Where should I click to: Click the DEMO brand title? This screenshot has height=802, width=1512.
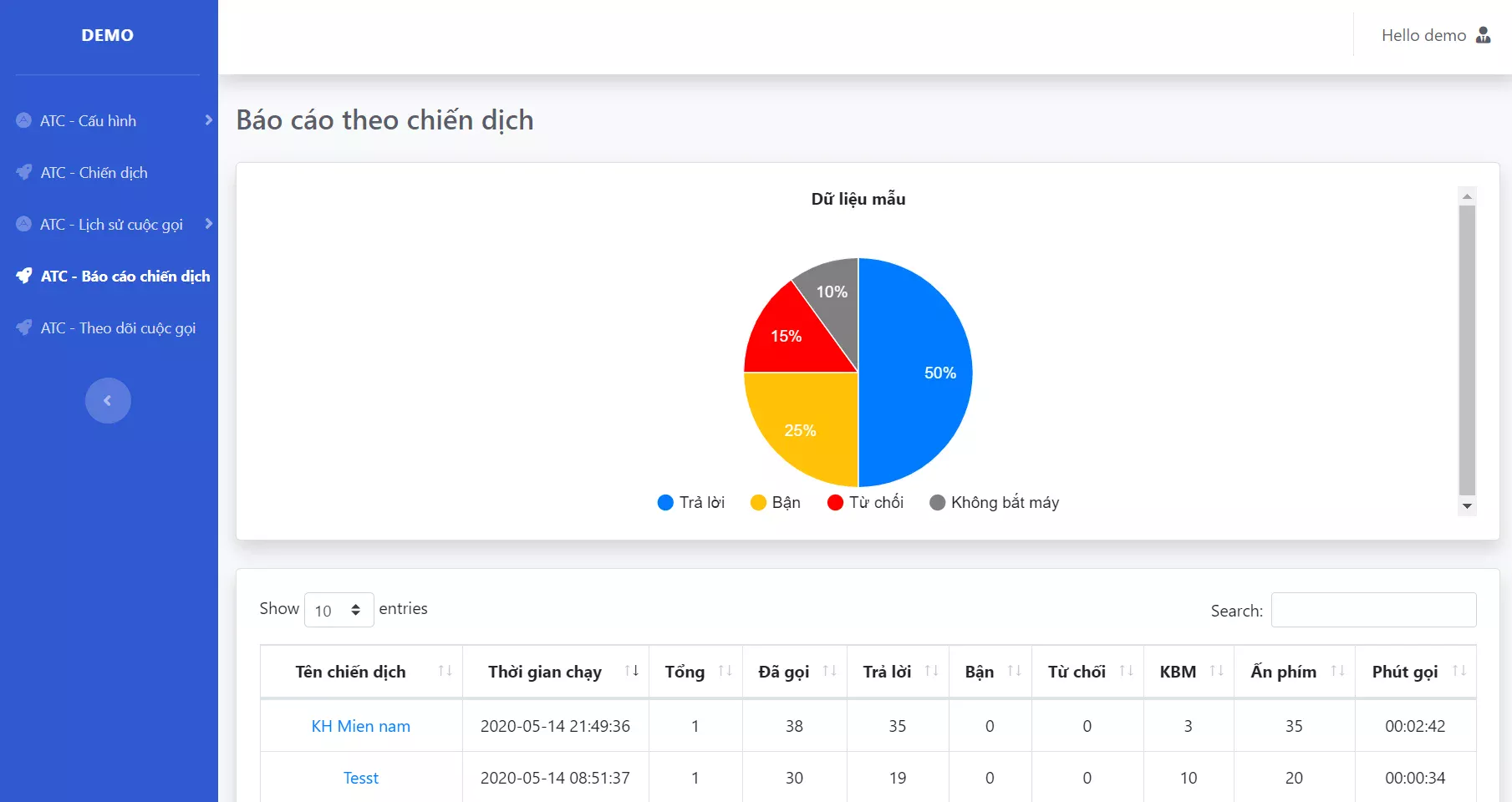tap(108, 35)
